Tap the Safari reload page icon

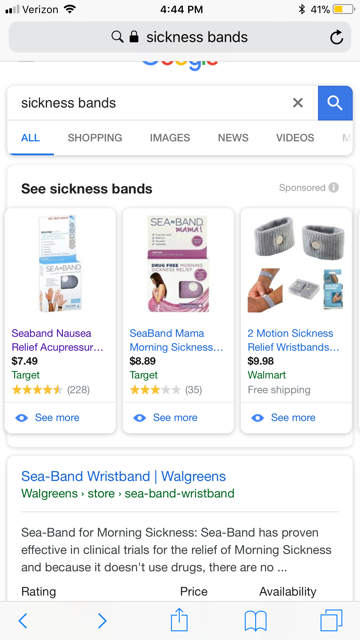click(x=336, y=37)
